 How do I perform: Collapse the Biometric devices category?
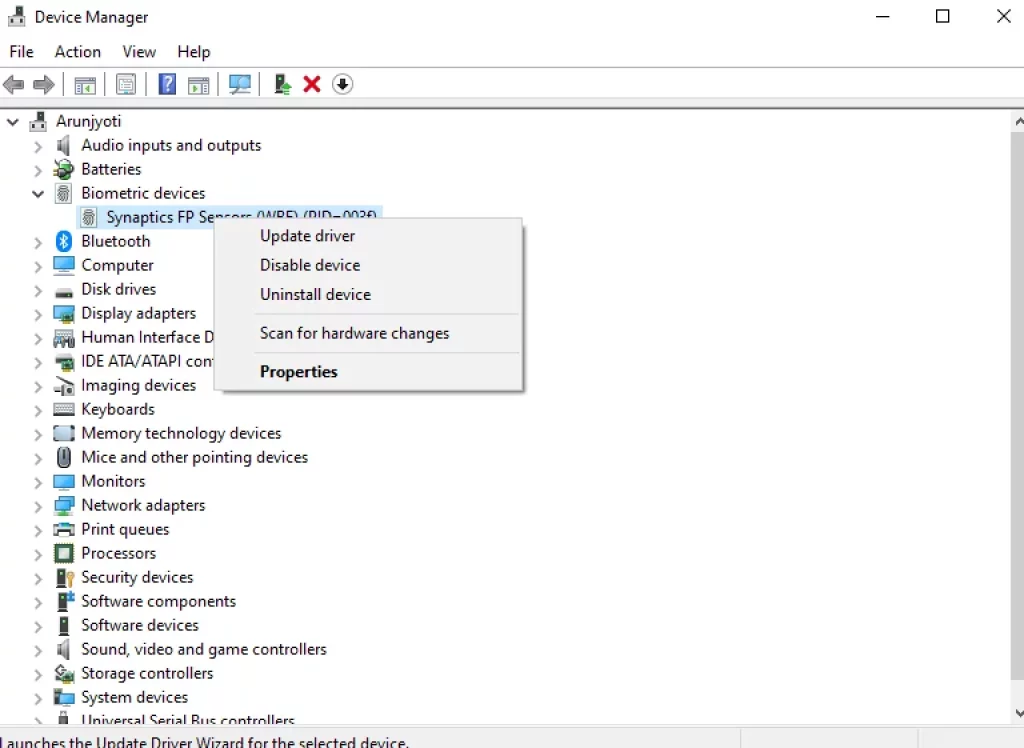(x=38, y=193)
